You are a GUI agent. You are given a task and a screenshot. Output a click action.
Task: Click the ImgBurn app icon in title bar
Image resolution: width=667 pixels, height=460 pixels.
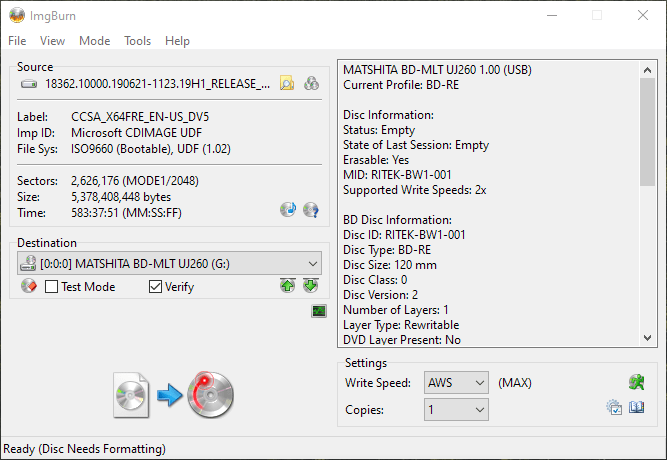[17, 15]
